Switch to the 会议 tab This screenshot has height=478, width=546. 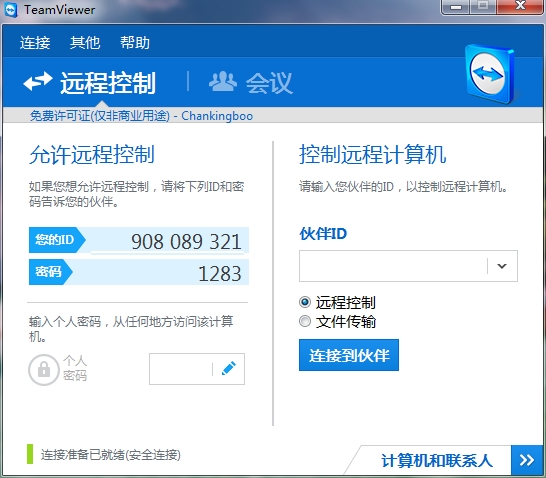coord(251,83)
